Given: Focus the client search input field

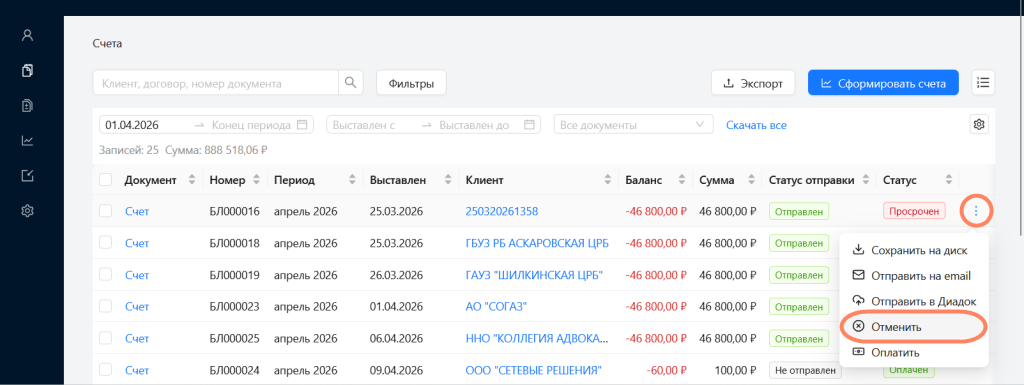Looking at the screenshot, I should pyautogui.click(x=216, y=84).
